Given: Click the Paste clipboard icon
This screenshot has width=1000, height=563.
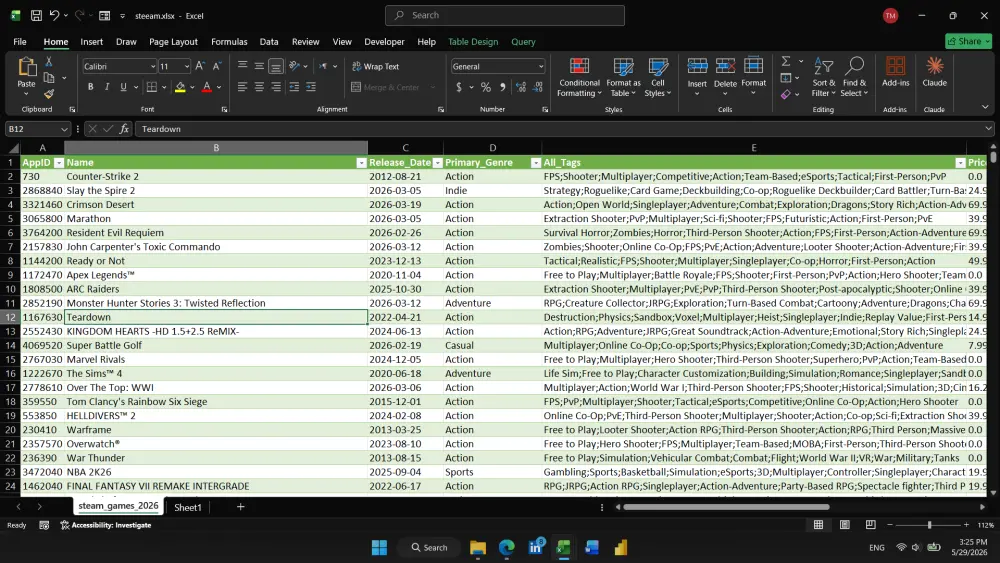Looking at the screenshot, I should [x=26, y=66].
